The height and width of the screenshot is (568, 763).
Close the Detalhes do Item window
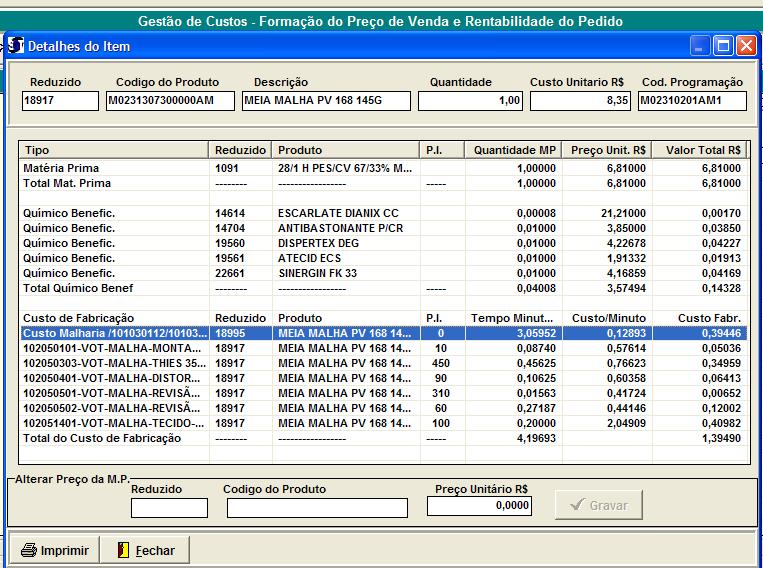pyautogui.click(x=746, y=45)
